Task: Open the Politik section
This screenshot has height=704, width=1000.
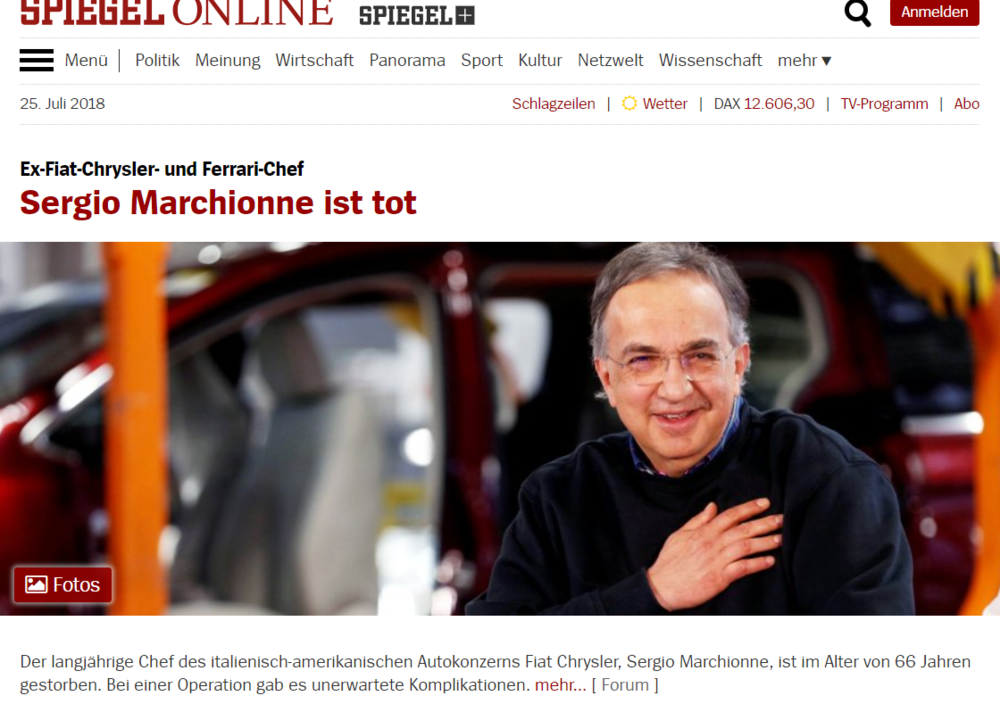Action: [x=157, y=60]
